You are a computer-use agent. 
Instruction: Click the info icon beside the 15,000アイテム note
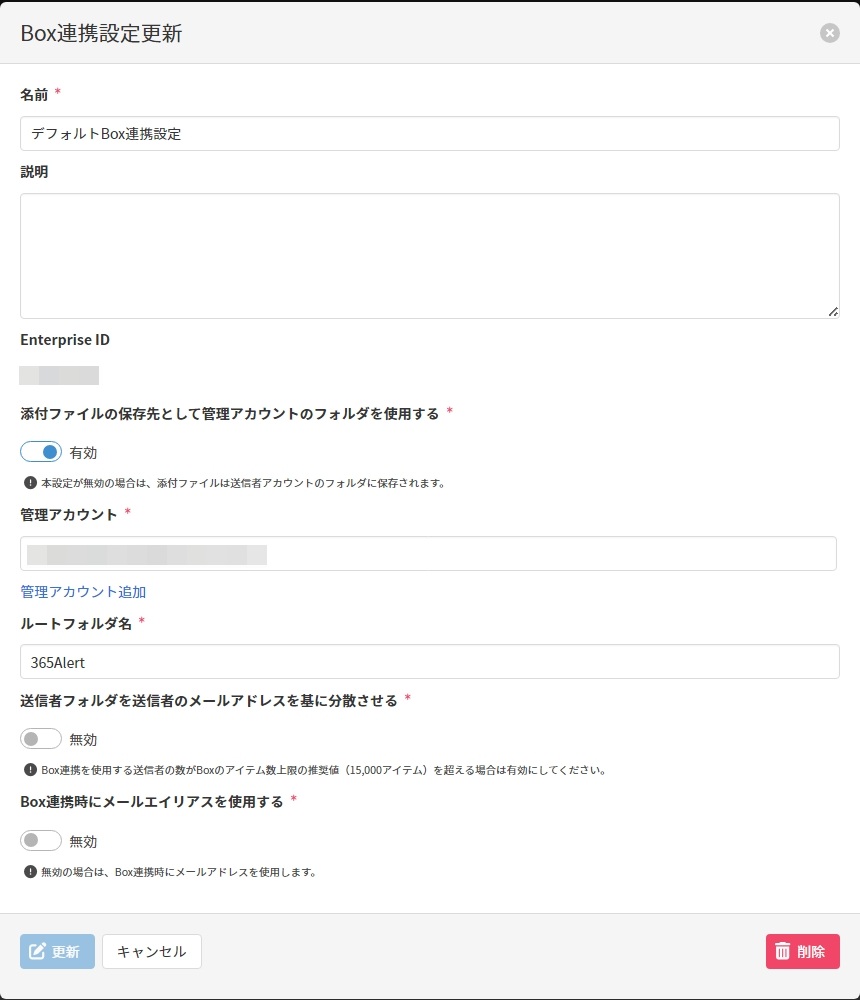point(30,771)
